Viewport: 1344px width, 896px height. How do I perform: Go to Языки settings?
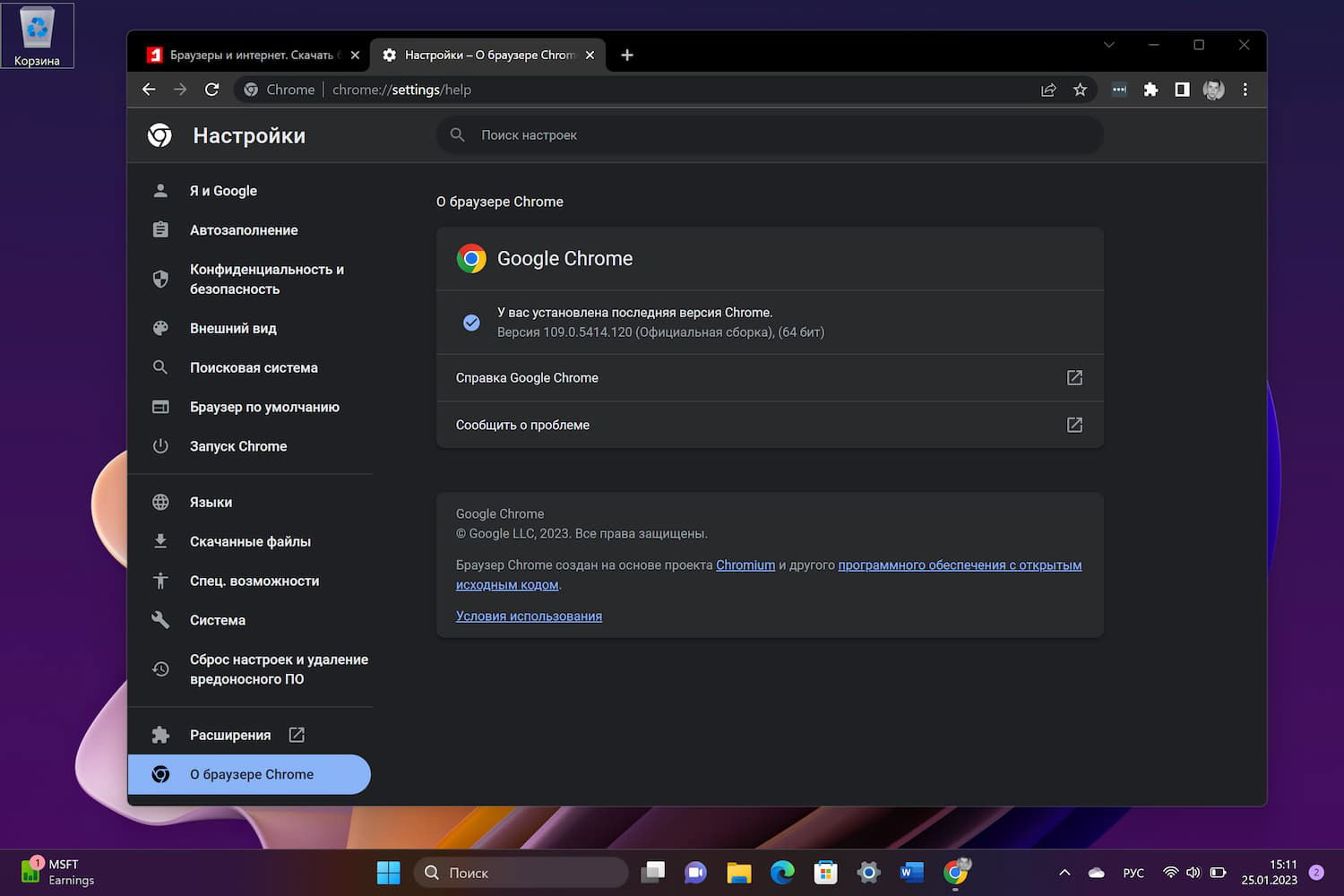pos(249,502)
